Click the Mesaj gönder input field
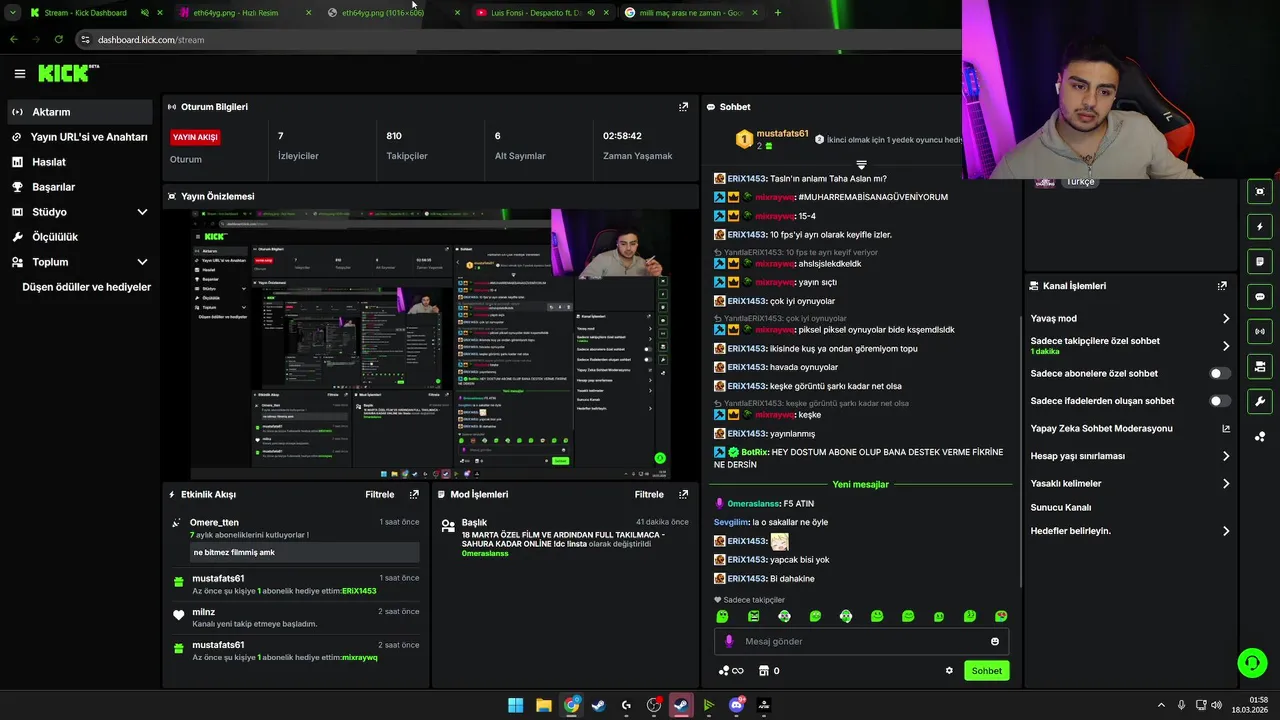This screenshot has height=720, width=1280. pos(861,641)
